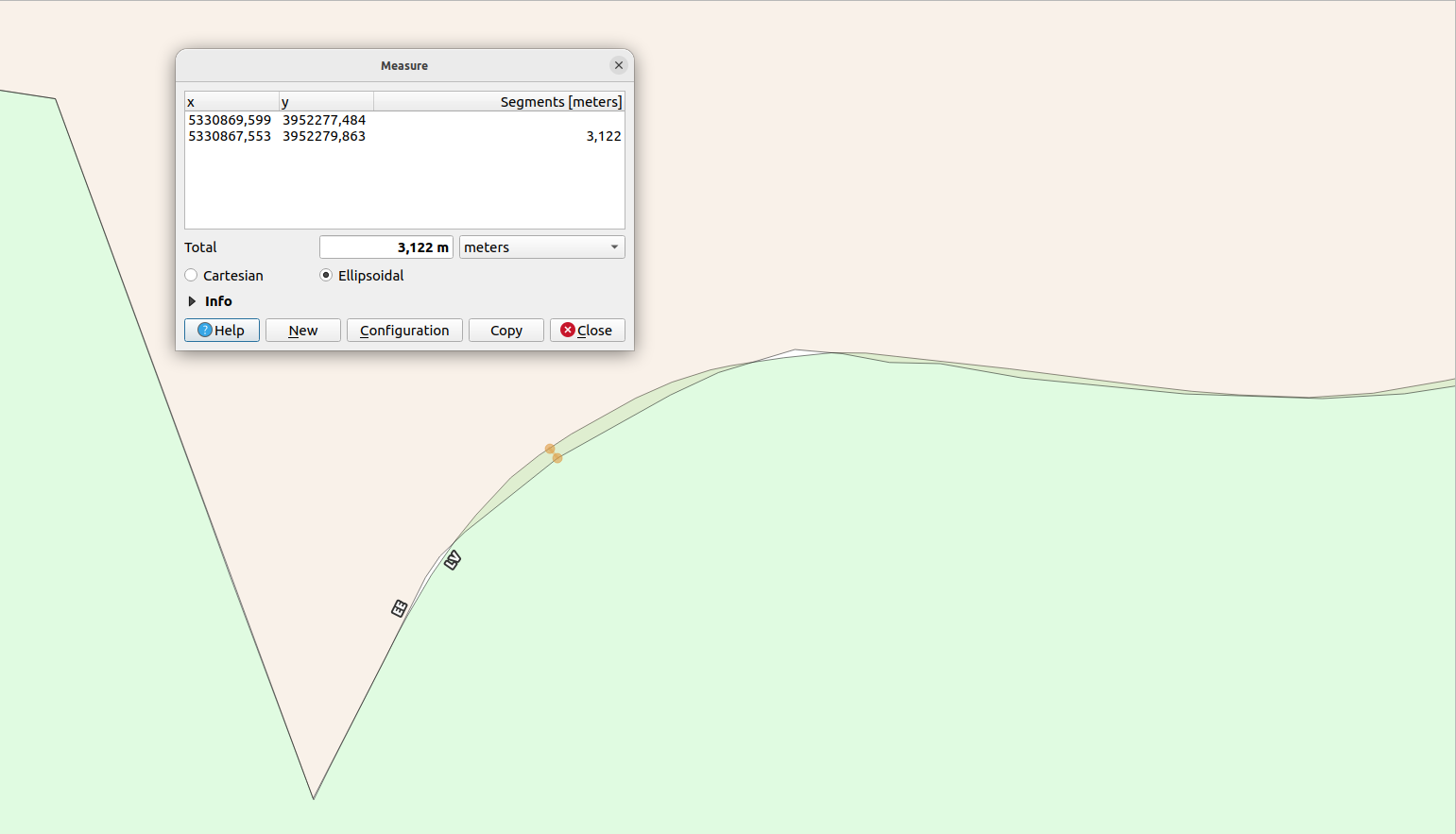The height and width of the screenshot is (834, 1456).
Task: Click the Total label
Action: [x=200, y=247]
